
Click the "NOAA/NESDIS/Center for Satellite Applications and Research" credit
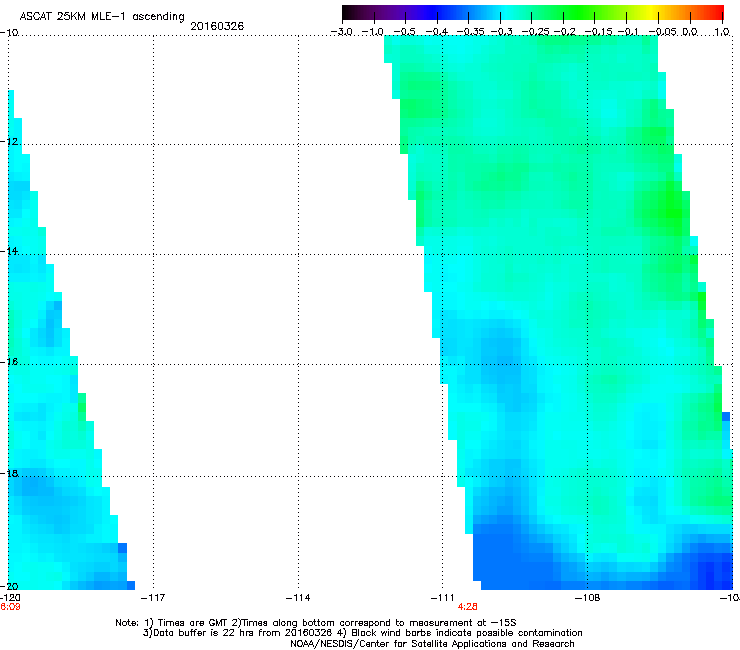pos(432,644)
